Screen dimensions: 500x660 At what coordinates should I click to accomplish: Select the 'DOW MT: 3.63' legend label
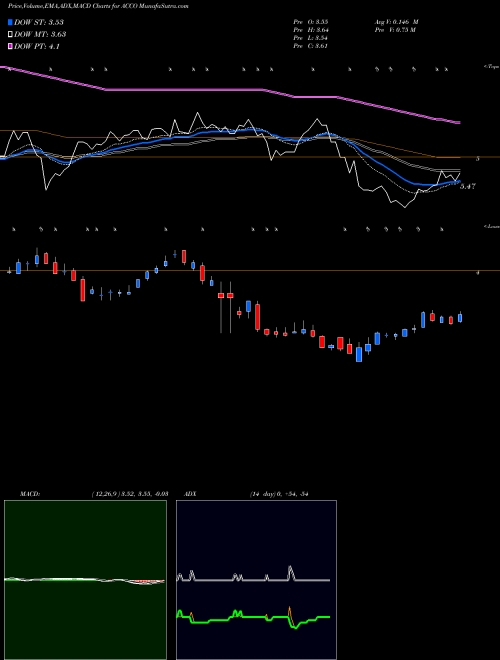40,35
